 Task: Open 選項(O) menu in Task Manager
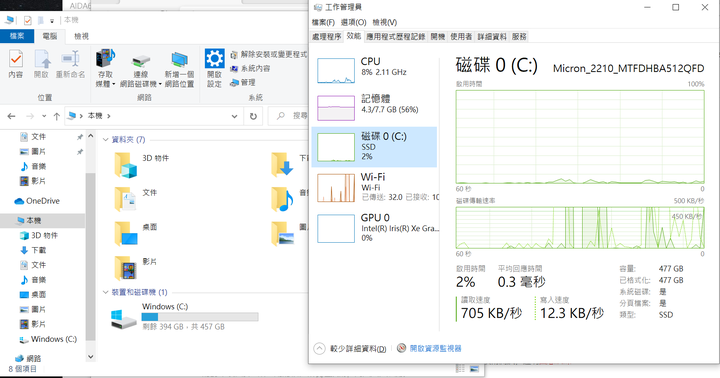354,22
